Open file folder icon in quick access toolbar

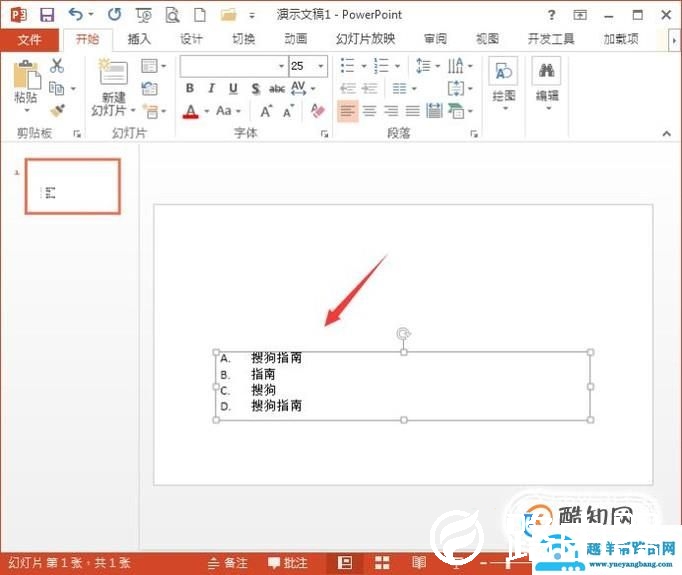coord(228,15)
